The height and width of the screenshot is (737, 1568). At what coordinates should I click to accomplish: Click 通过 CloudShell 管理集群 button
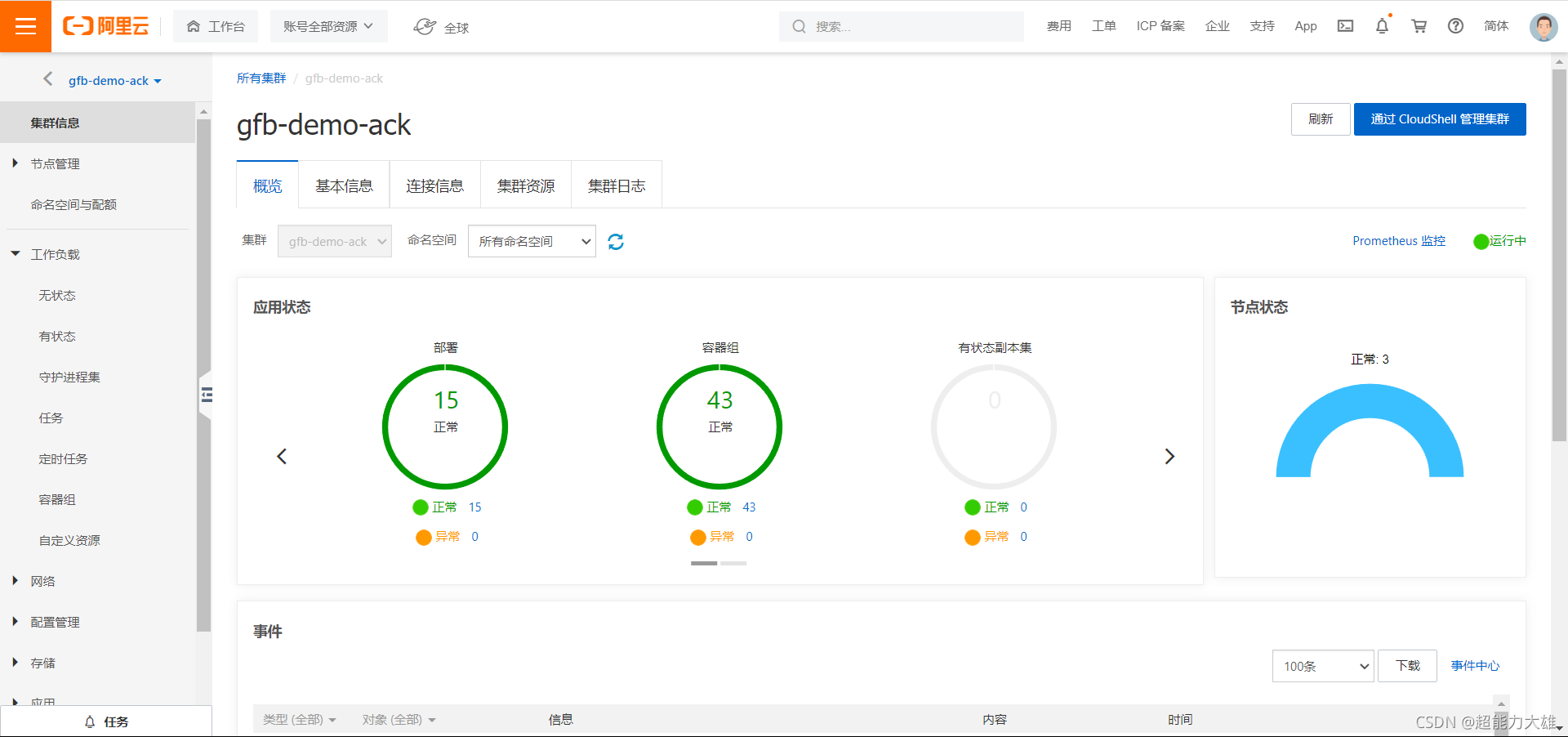click(1440, 119)
